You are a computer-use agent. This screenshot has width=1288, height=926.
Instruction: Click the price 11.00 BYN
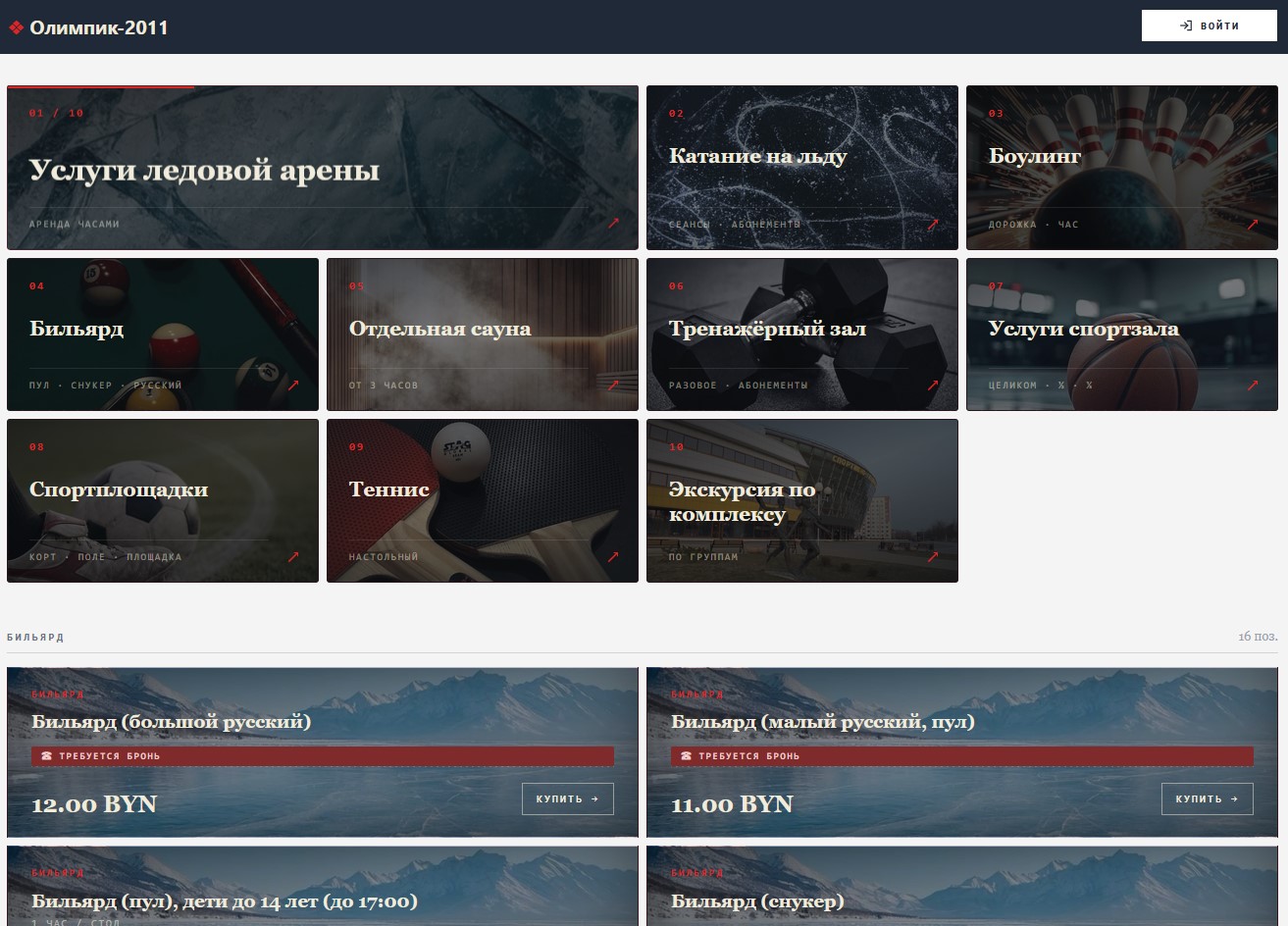732,804
